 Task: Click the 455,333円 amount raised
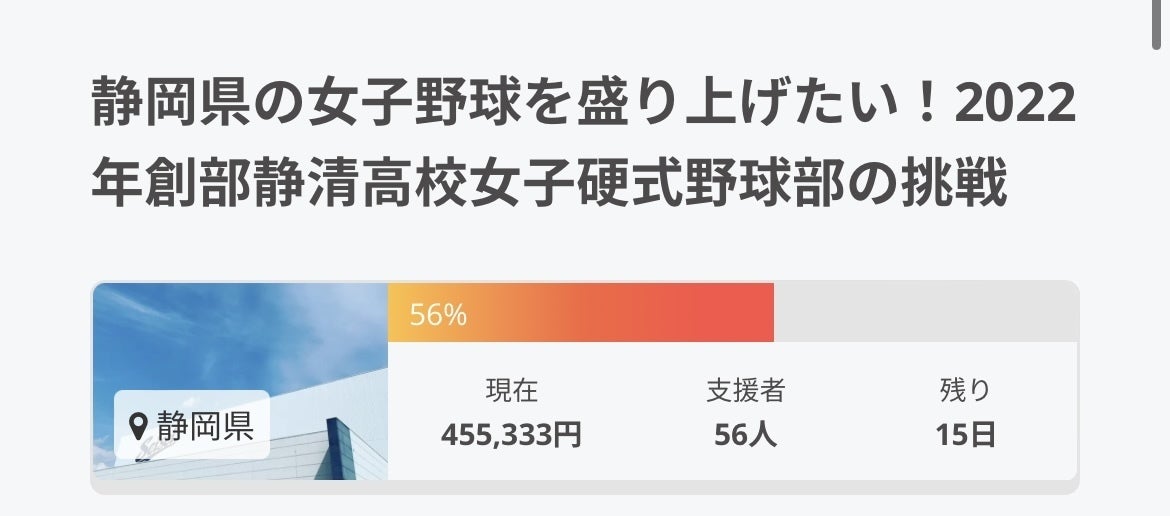click(x=511, y=435)
